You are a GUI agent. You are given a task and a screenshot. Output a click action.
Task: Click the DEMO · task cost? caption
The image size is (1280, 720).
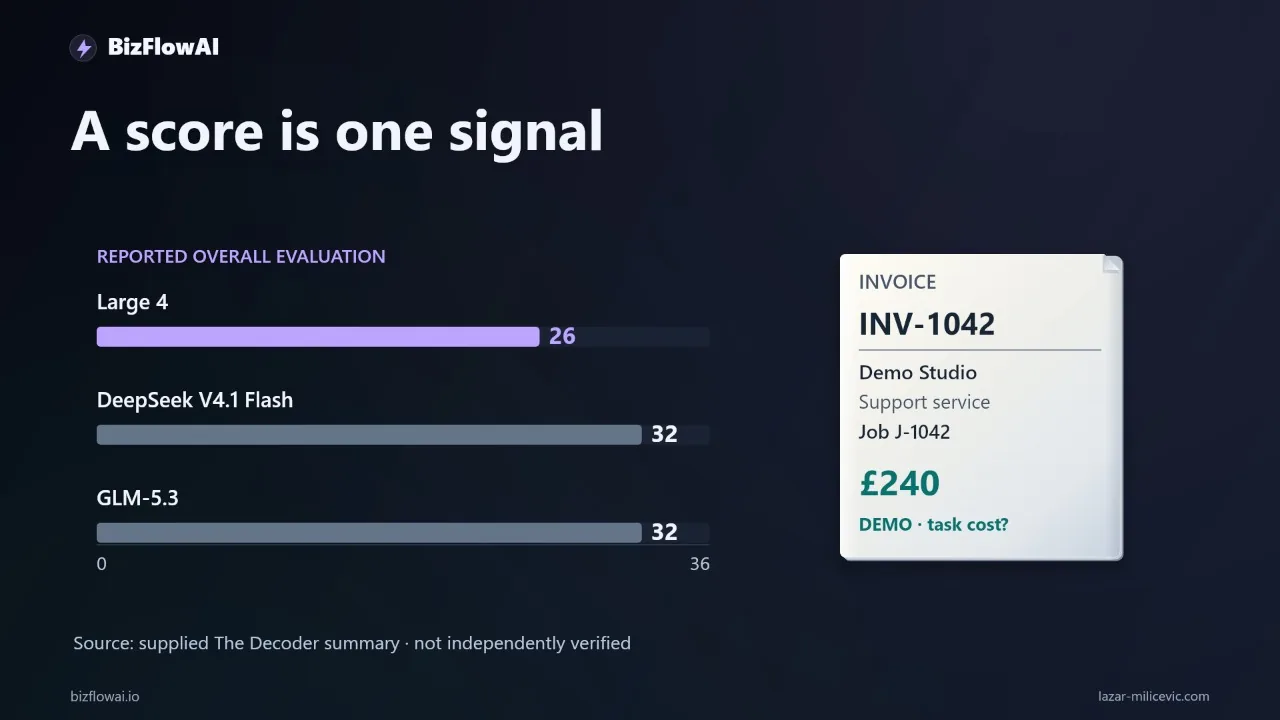click(933, 525)
